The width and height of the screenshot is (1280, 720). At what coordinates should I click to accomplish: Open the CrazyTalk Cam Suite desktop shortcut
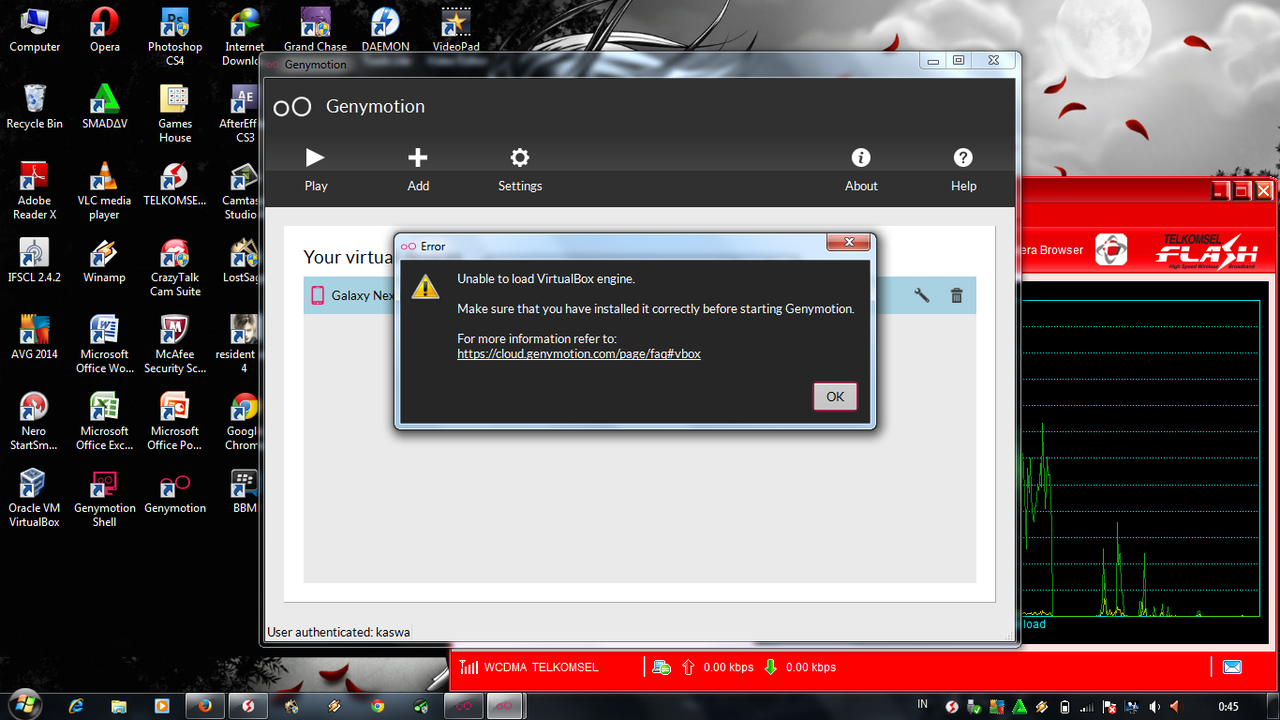tap(175, 268)
